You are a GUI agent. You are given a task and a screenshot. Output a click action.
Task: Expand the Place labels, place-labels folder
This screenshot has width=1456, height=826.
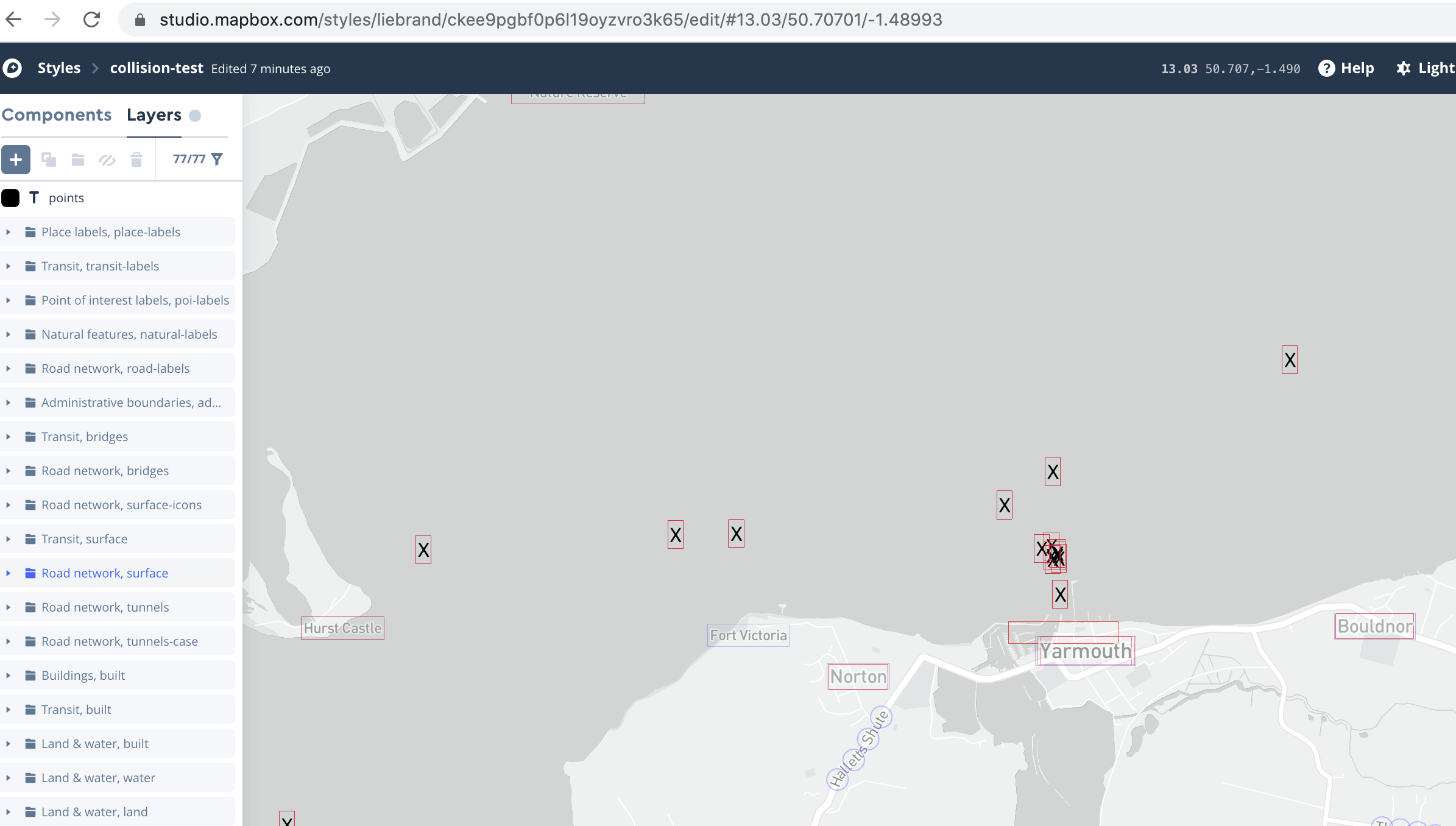pyautogui.click(x=8, y=232)
